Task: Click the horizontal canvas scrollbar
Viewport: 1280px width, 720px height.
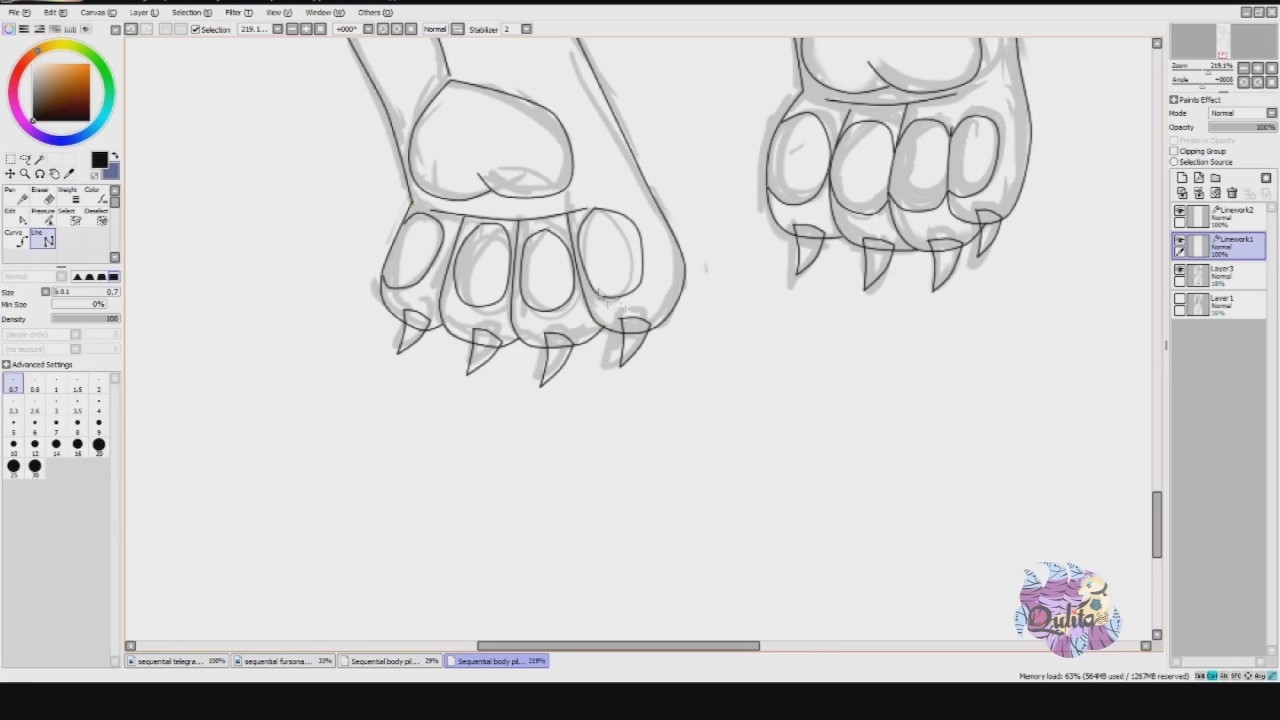Action: click(x=618, y=645)
